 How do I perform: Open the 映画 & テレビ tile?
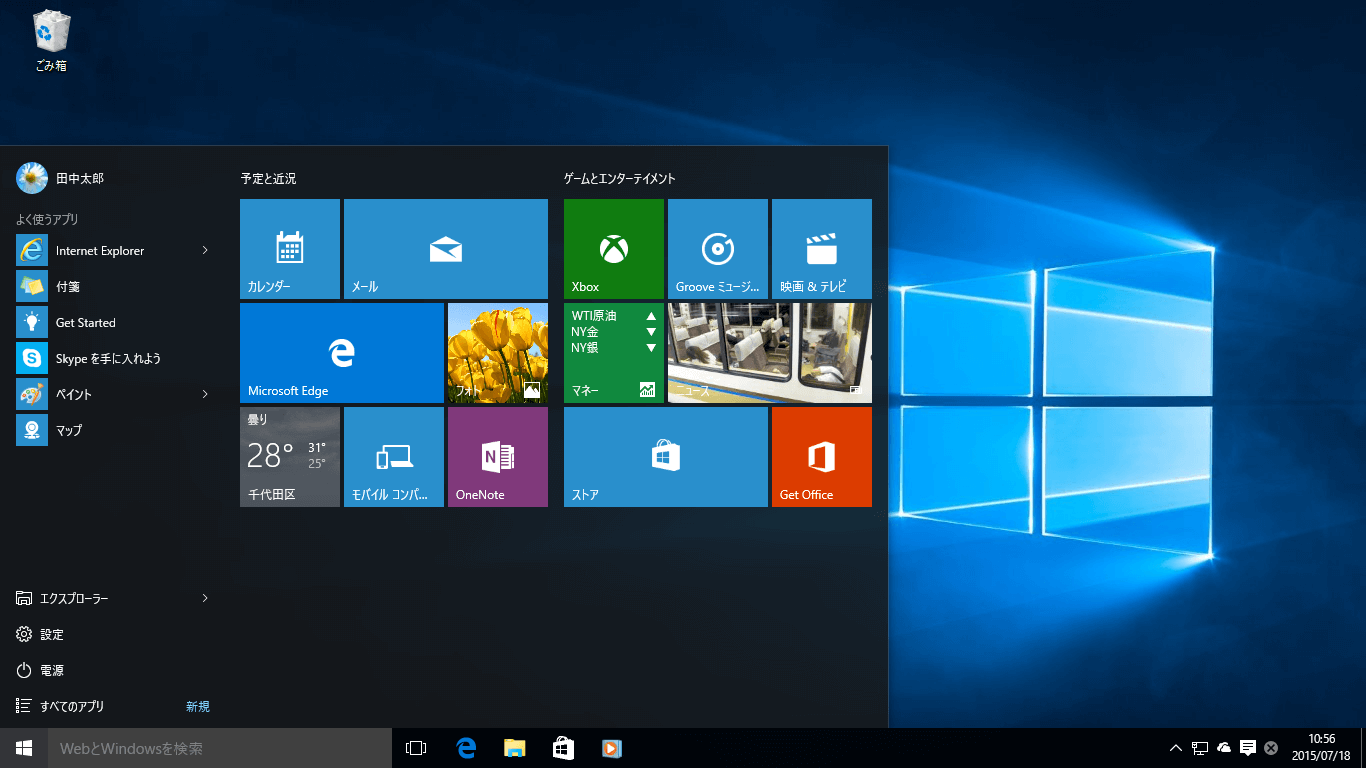pos(822,249)
